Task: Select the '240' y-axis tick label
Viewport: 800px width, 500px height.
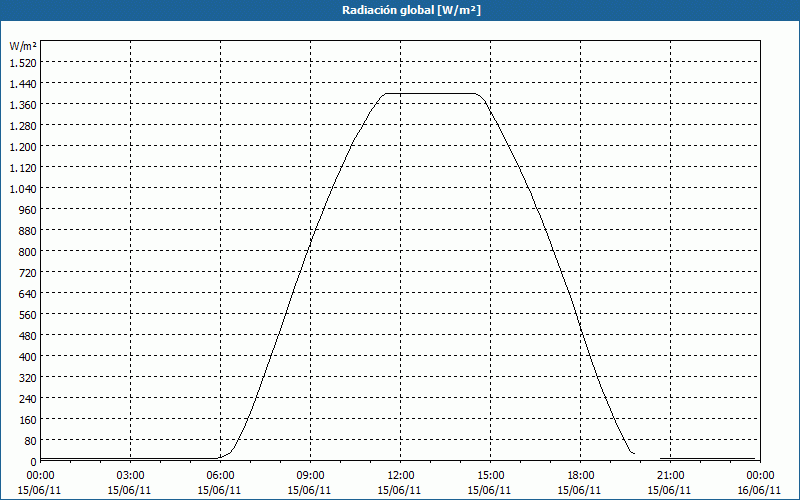Action: pos(28,399)
